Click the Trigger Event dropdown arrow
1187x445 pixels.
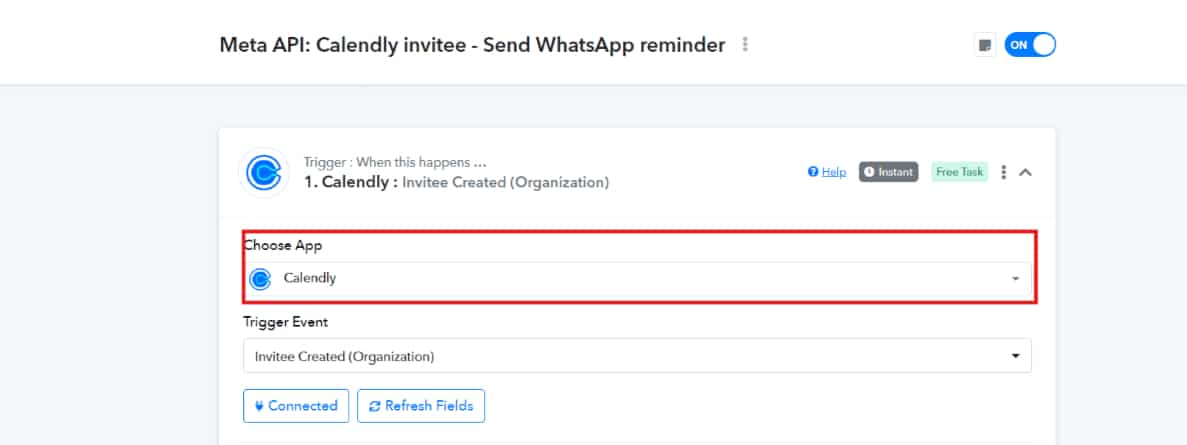coord(1016,355)
